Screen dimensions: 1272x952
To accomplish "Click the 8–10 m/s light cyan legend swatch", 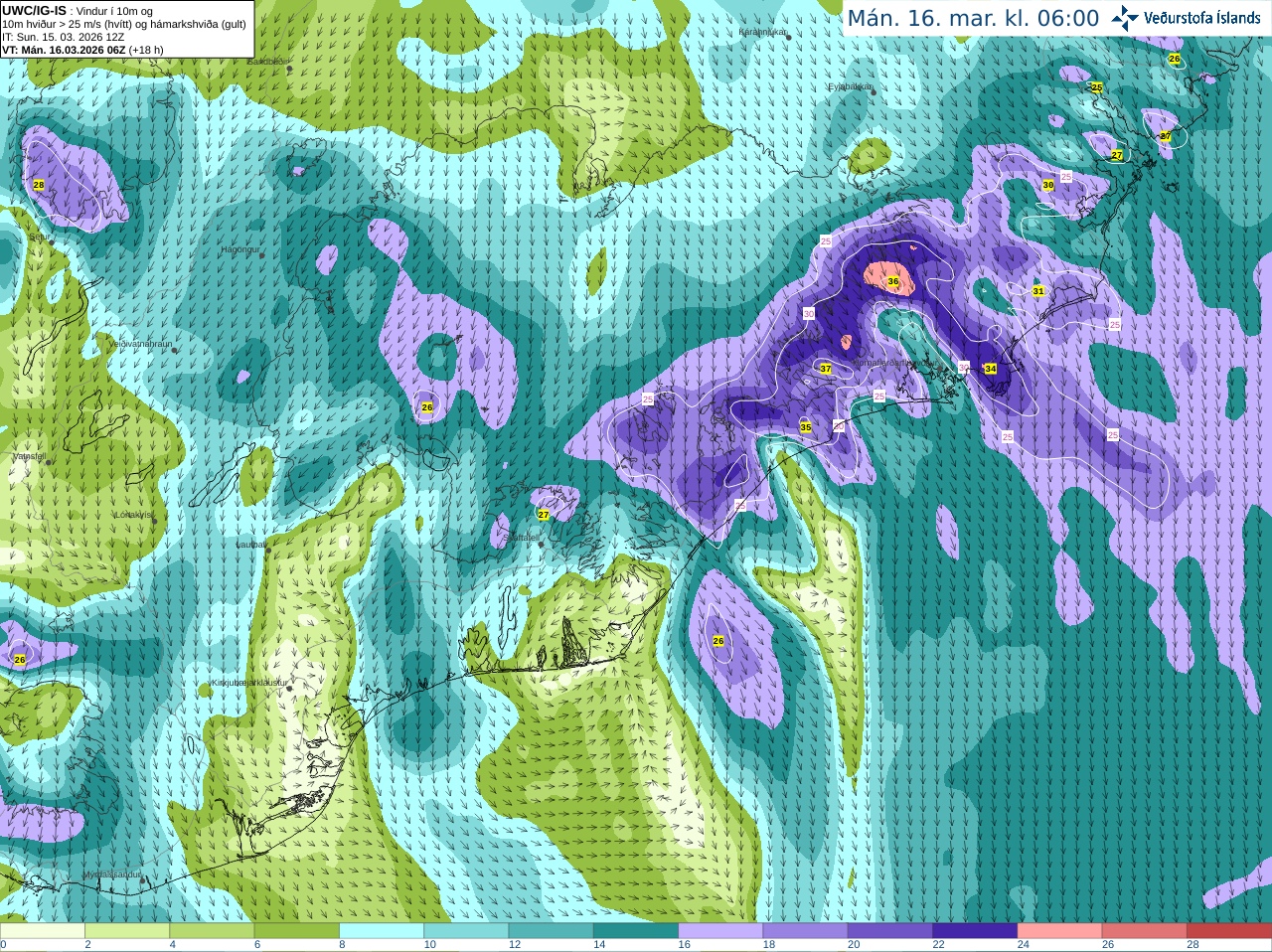I will 382,931.
